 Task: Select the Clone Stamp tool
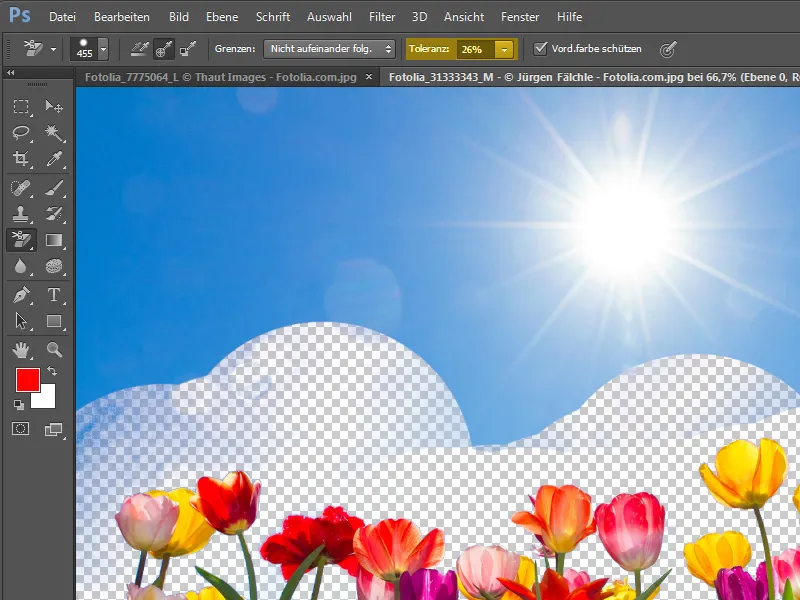[x=20, y=214]
